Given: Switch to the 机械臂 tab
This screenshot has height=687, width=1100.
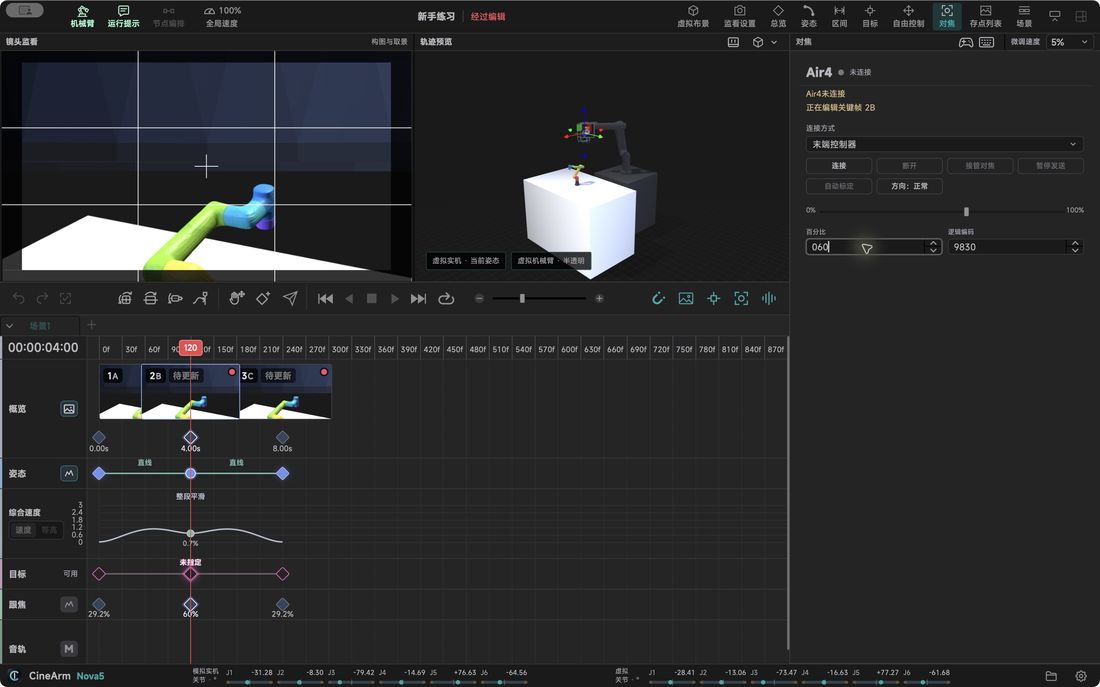Looking at the screenshot, I should [82, 16].
